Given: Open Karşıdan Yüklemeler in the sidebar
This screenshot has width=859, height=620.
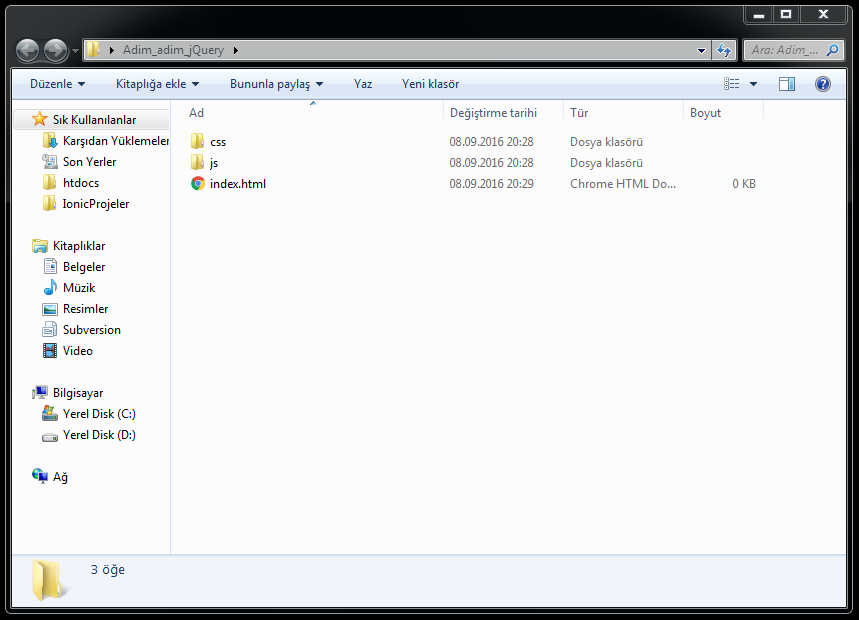Looking at the screenshot, I should tap(116, 141).
